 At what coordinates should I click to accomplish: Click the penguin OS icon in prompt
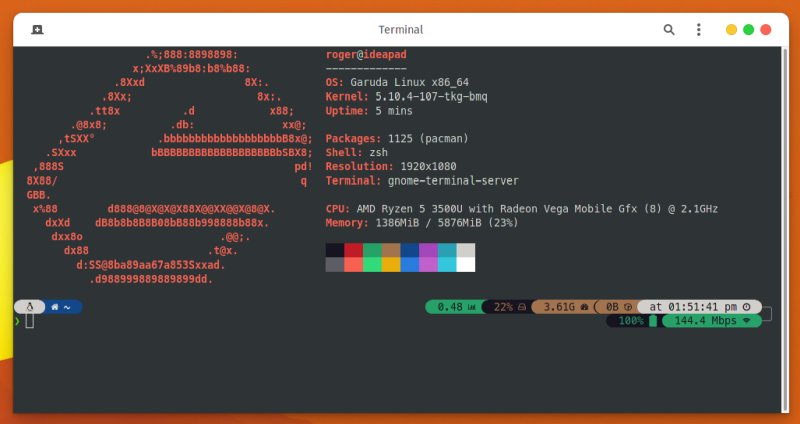(30, 307)
